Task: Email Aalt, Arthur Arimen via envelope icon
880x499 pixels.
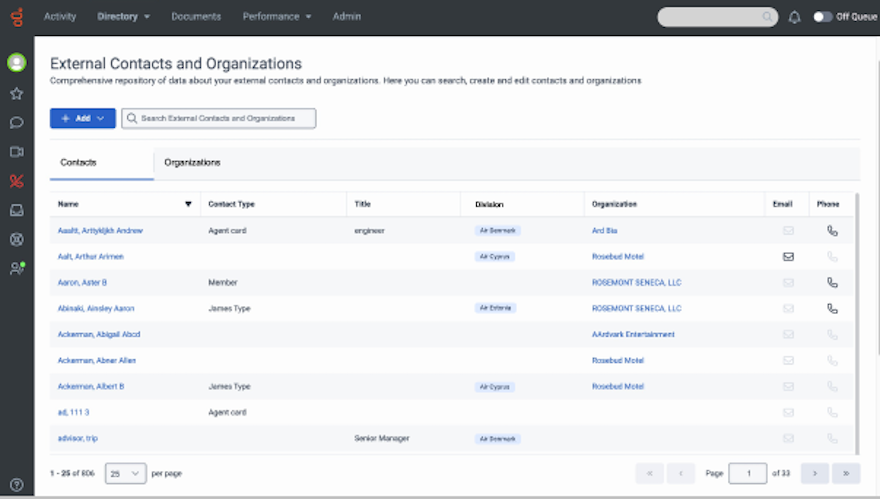Action: pyautogui.click(x=788, y=257)
